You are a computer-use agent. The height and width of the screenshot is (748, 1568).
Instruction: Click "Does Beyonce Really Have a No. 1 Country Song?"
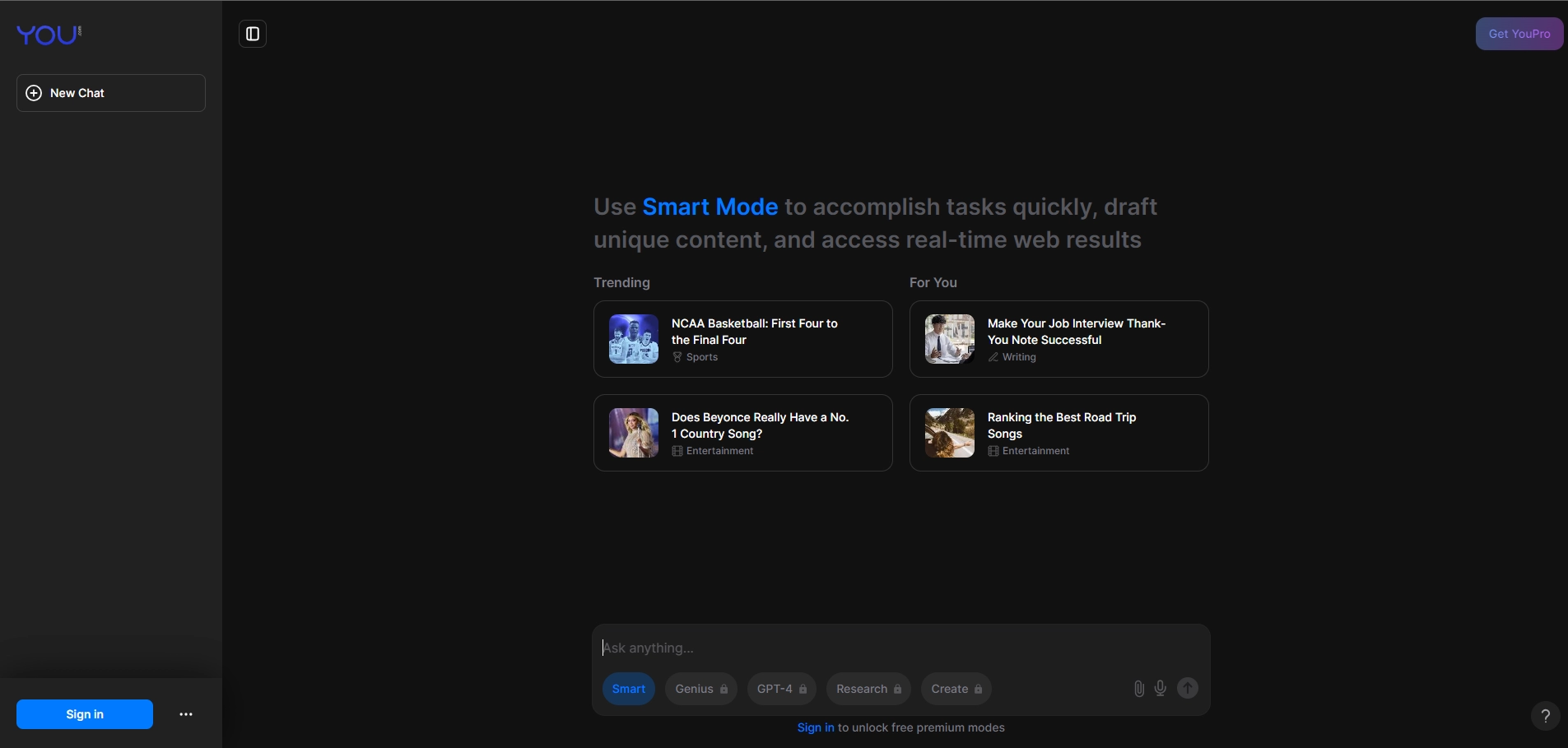pyautogui.click(x=761, y=425)
